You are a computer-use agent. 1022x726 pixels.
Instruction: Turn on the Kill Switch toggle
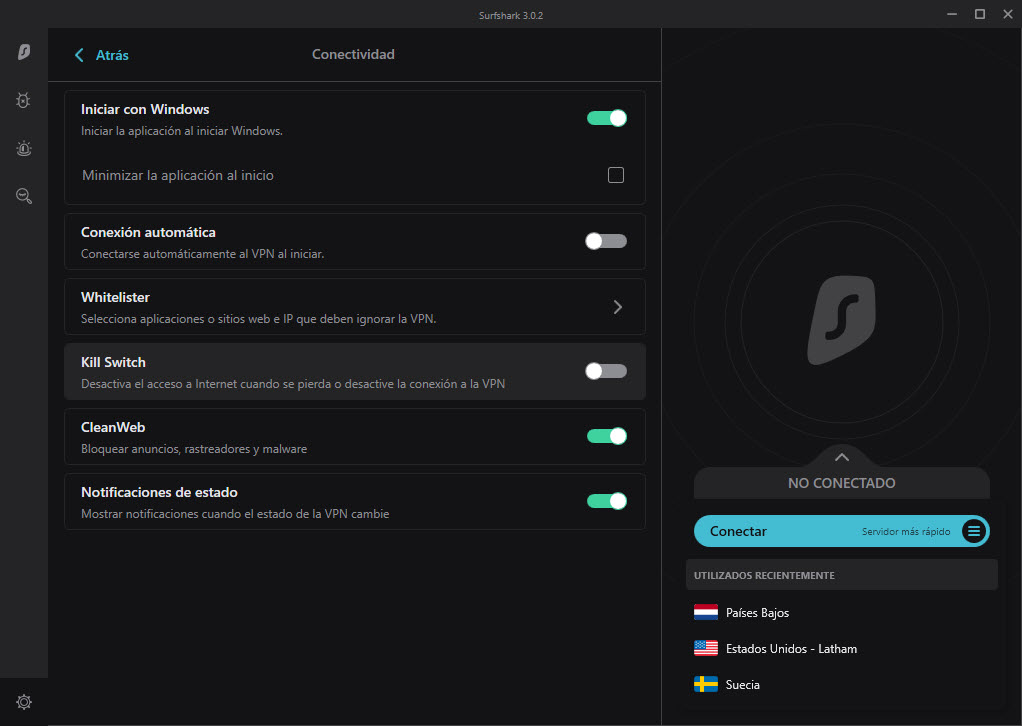click(x=606, y=371)
